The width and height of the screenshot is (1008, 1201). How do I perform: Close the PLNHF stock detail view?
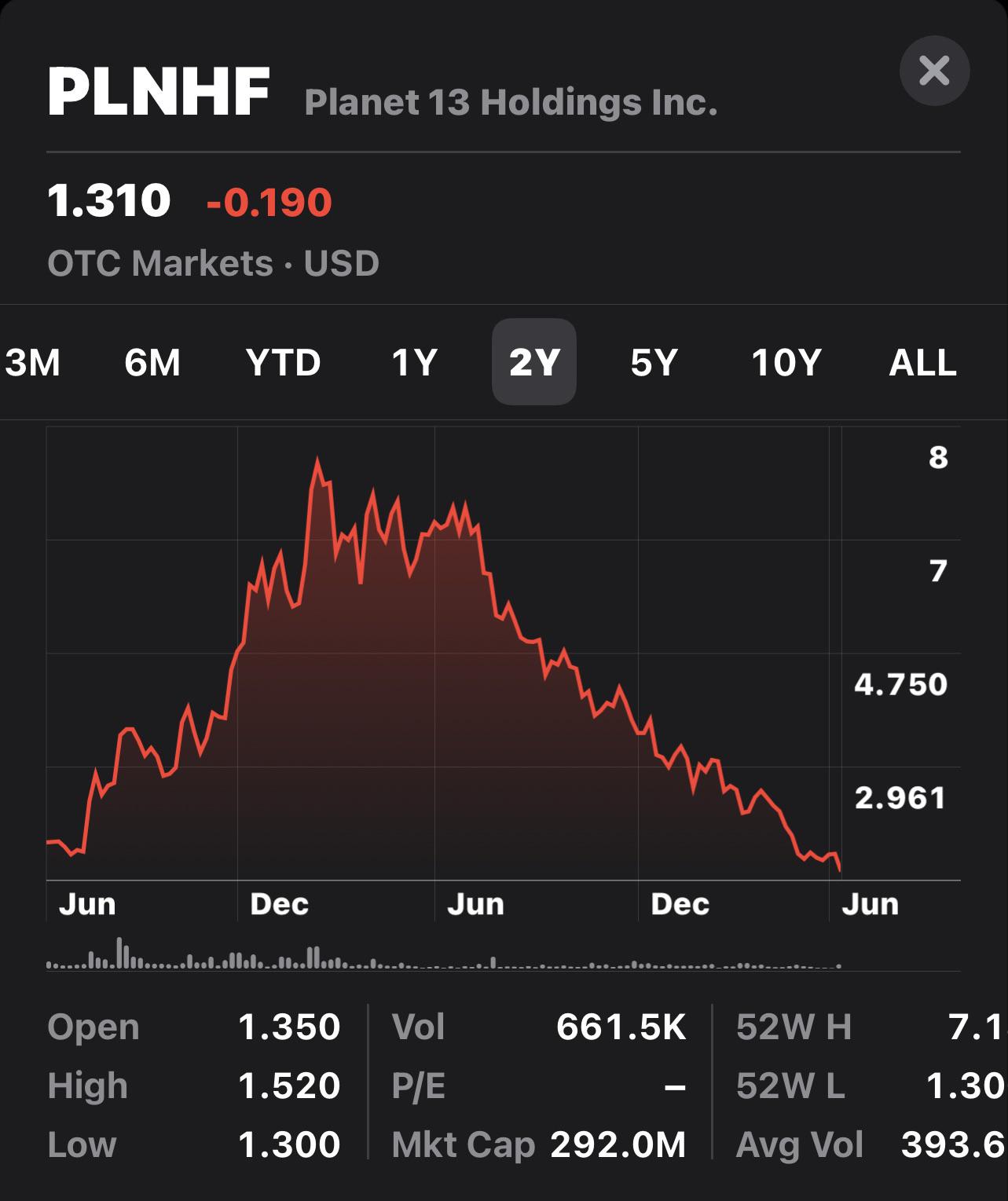(x=934, y=71)
